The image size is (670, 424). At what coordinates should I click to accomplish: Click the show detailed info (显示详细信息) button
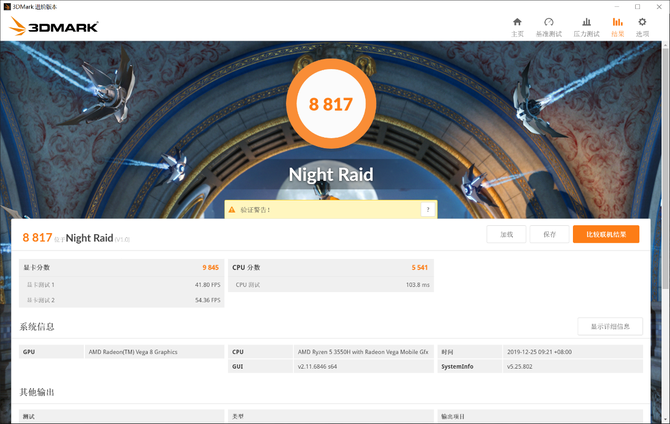pos(610,327)
